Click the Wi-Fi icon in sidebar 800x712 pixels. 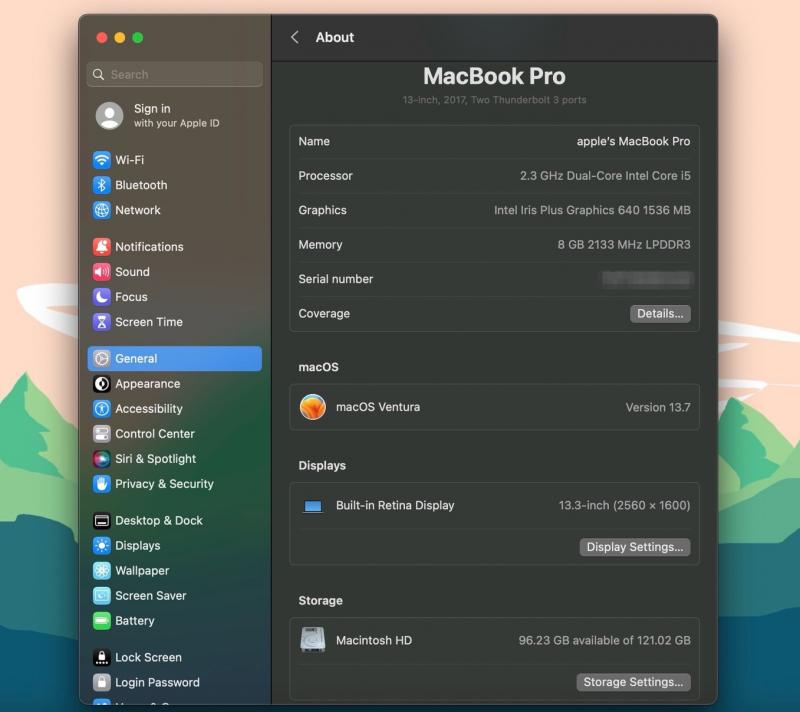pos(101,160)
